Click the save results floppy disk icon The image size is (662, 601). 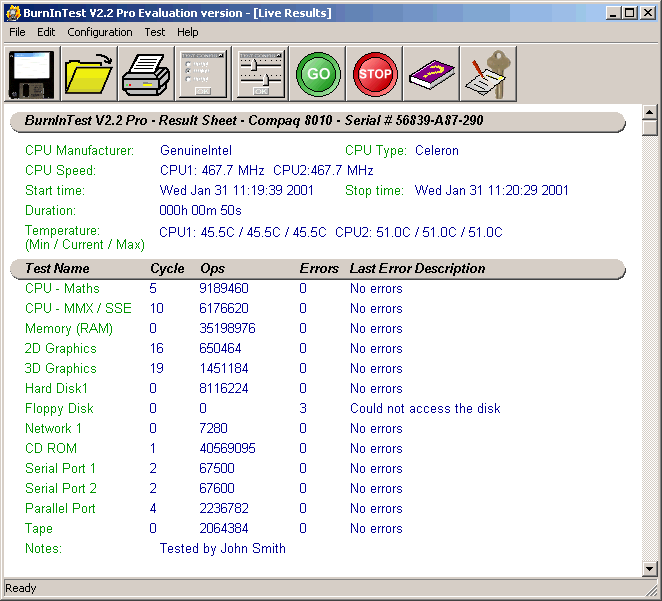tap(32, 74)
